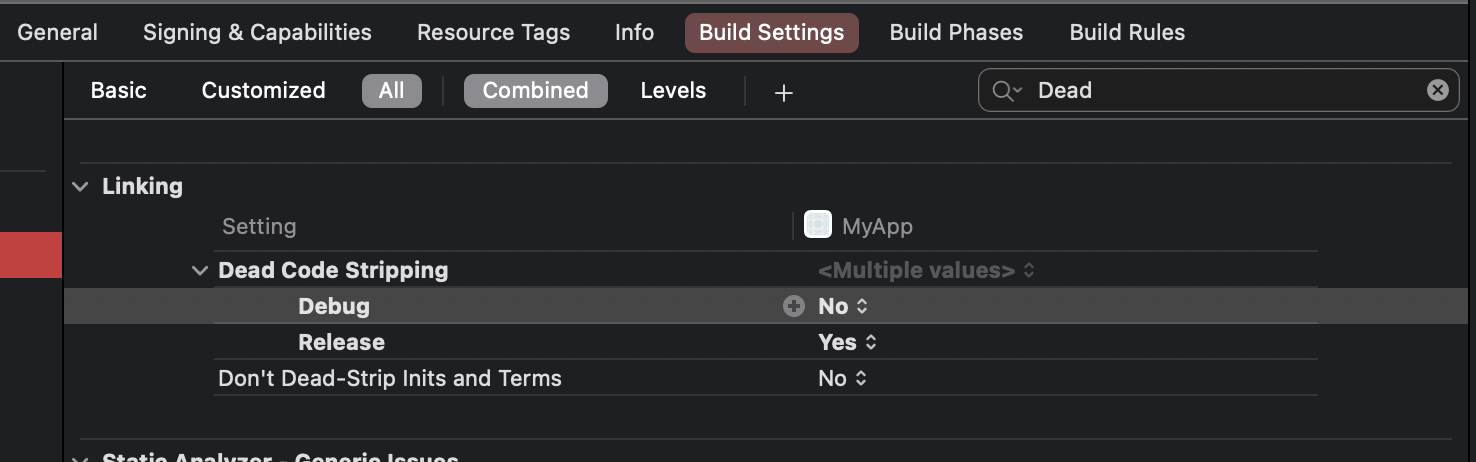The image size is (1476, 462).
Task: Open the Build Rules tab
Action: [1127, 32]
